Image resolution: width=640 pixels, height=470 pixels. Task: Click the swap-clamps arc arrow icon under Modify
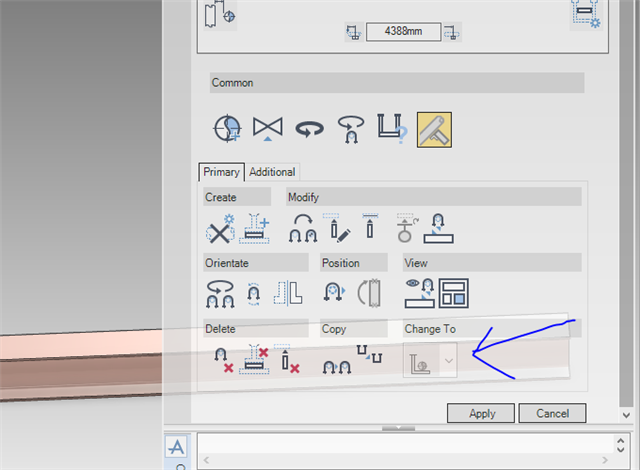pyautogui.click(x=303, y=228)
